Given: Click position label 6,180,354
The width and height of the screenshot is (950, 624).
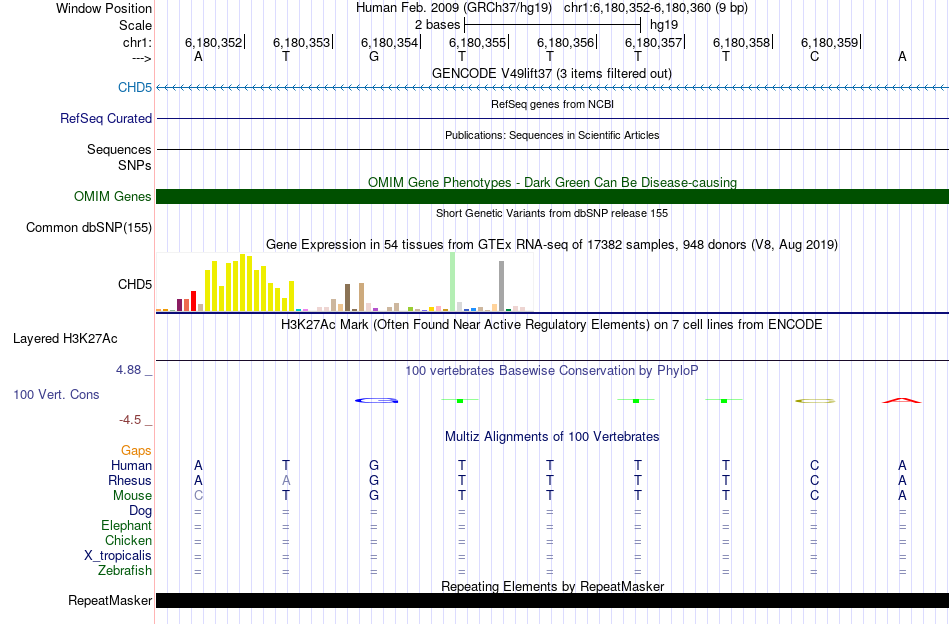Looking at the screenshot, I should pyautogui.click(x=390, y=42).
